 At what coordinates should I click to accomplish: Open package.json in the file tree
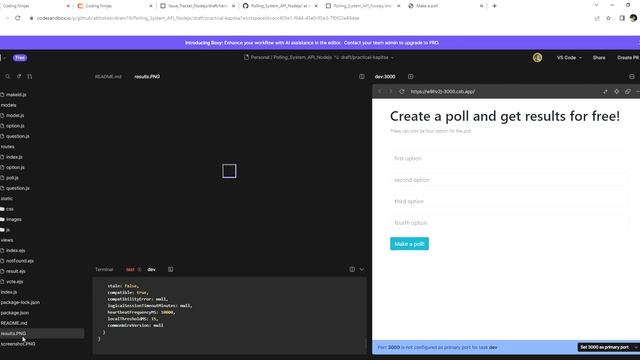[15, 313]
